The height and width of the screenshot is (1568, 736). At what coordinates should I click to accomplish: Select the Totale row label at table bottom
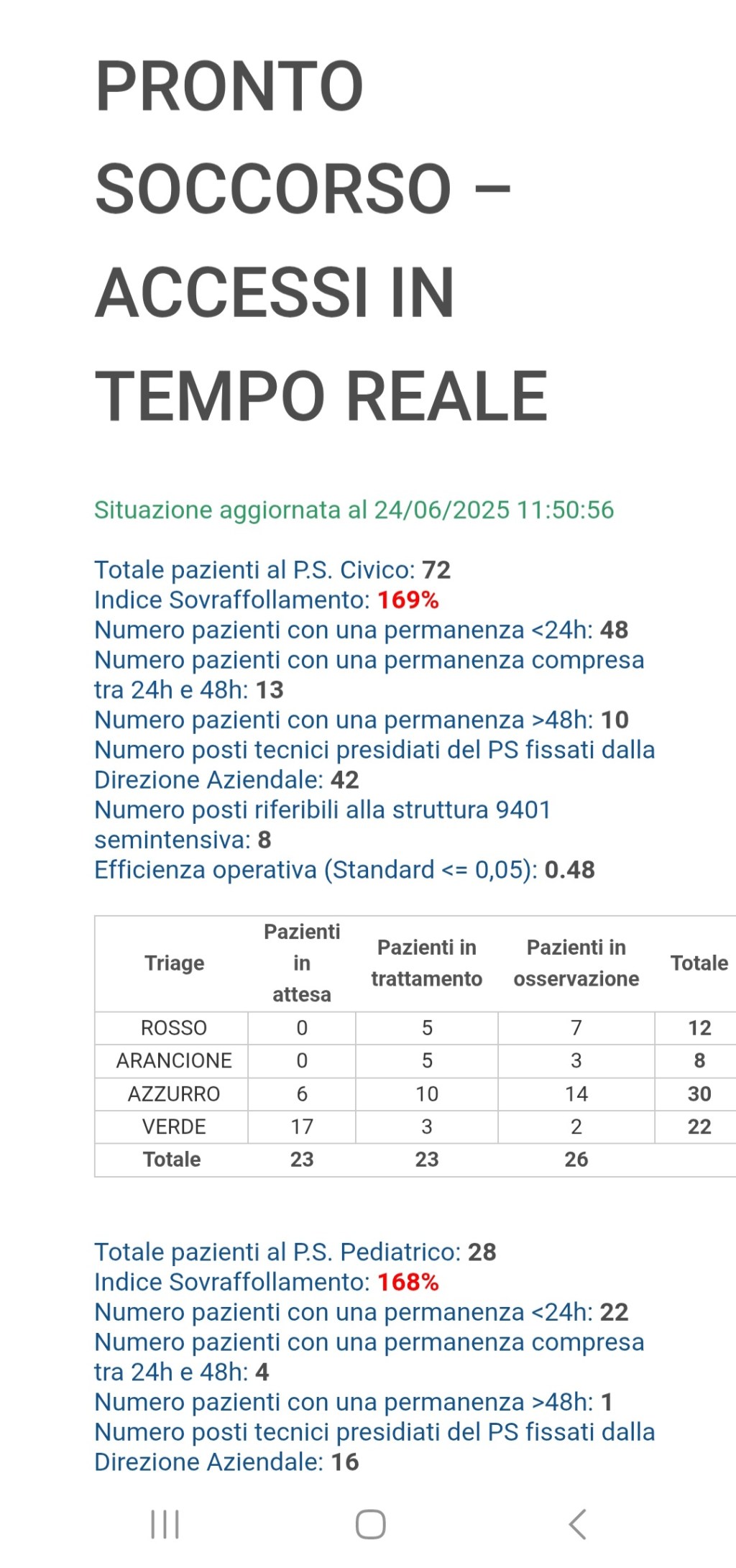[x=172, y=1159]
